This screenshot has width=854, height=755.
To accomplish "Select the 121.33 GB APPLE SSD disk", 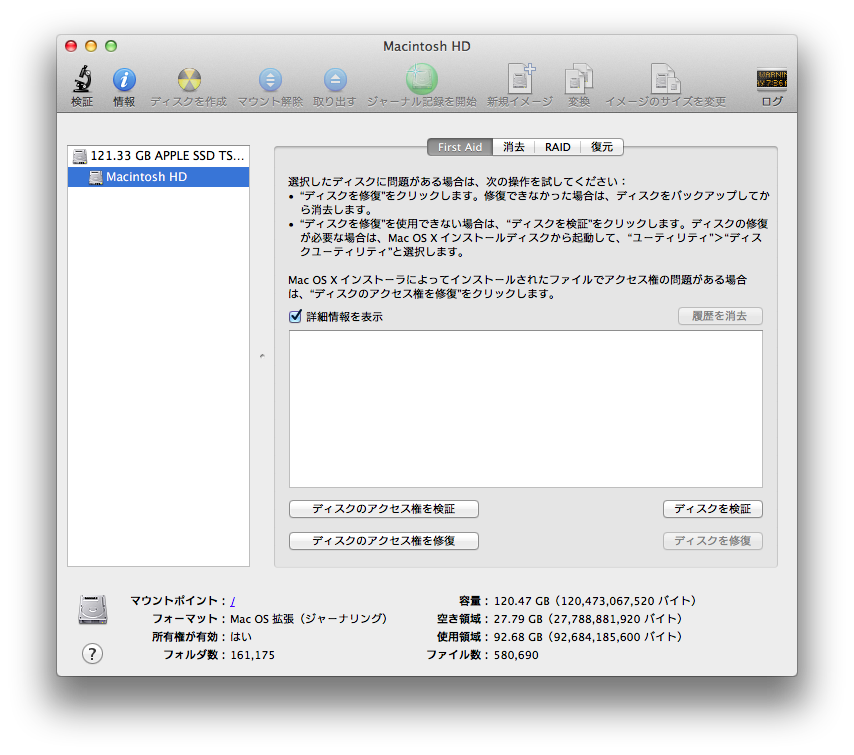I will (x=158, y=156).
